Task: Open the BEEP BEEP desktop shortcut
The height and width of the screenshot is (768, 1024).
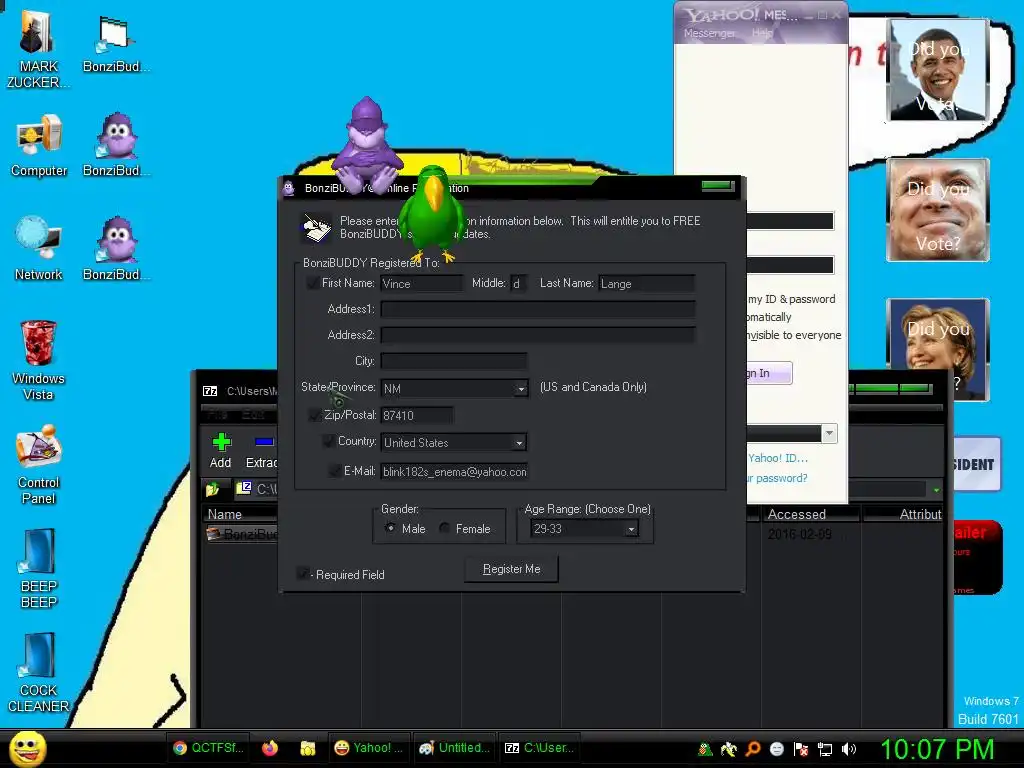Action: (x=39, y=568)
